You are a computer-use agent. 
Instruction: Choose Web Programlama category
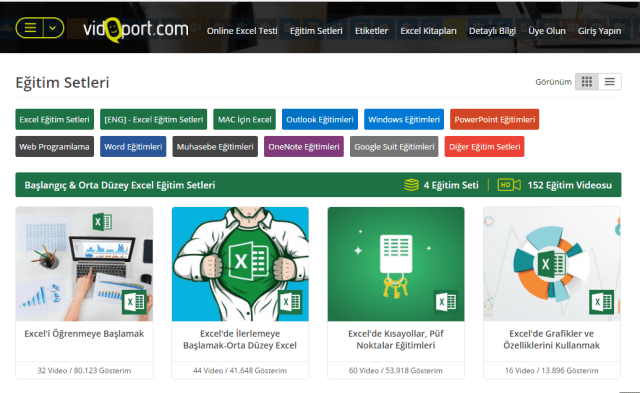pos(55,147)
